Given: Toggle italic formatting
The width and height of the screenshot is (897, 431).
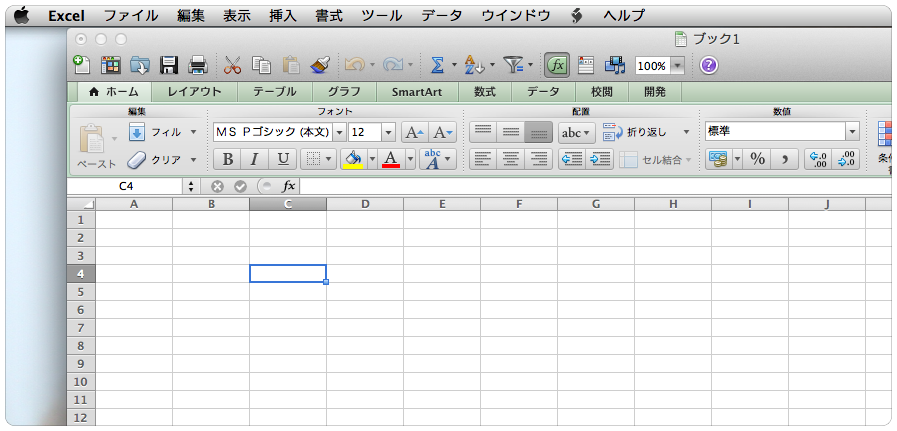Looking at the screenshot, I should pos(255,159).
